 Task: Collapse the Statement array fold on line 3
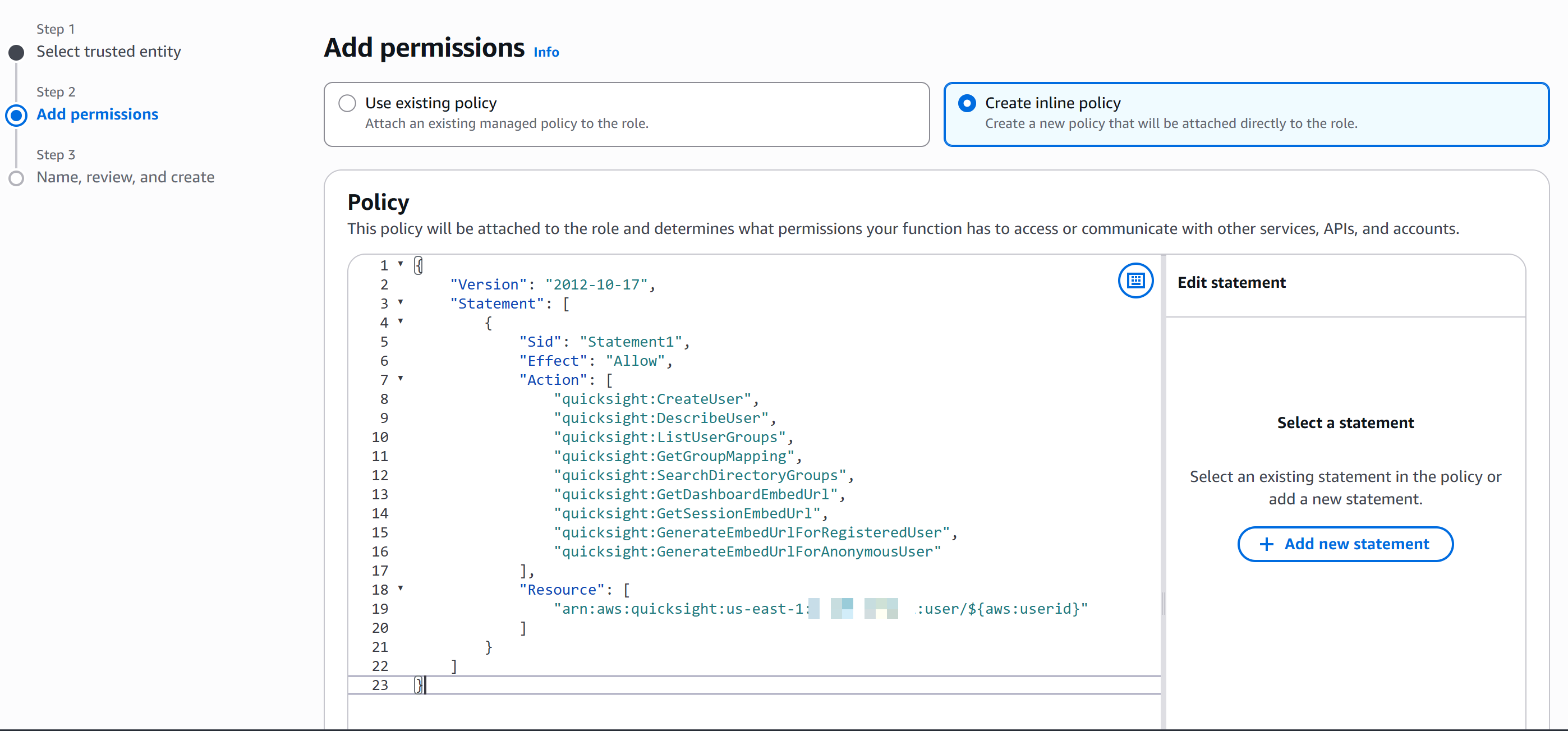coord(401,302)
